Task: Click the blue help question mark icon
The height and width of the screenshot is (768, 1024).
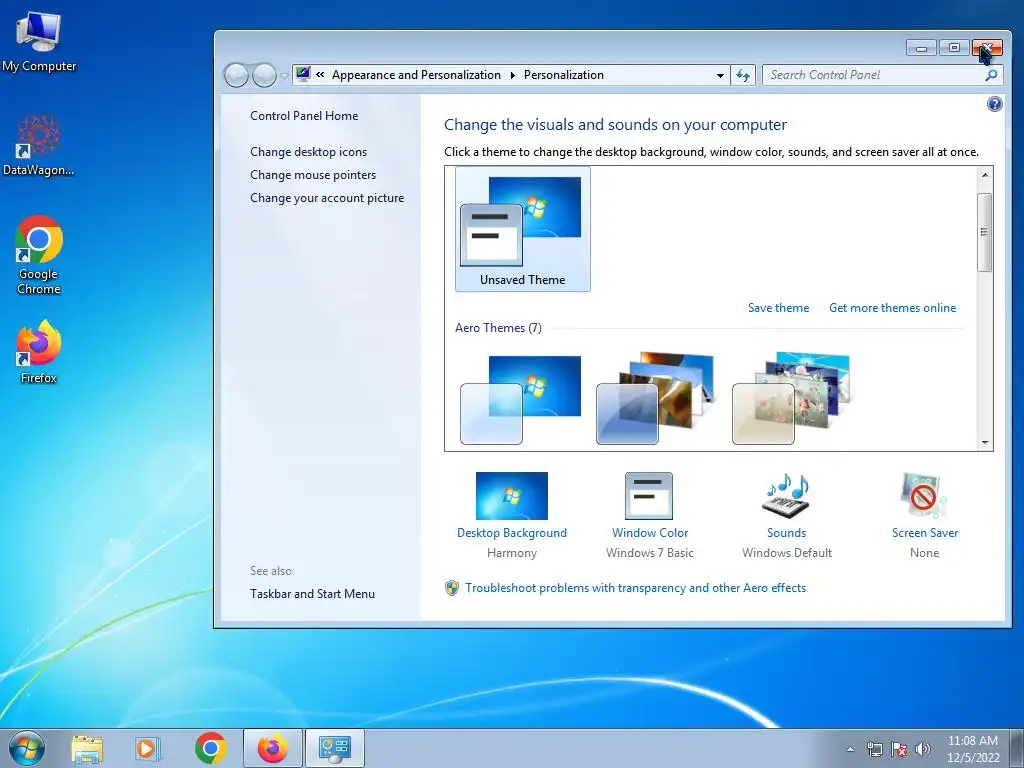Action: coord(994,104)
